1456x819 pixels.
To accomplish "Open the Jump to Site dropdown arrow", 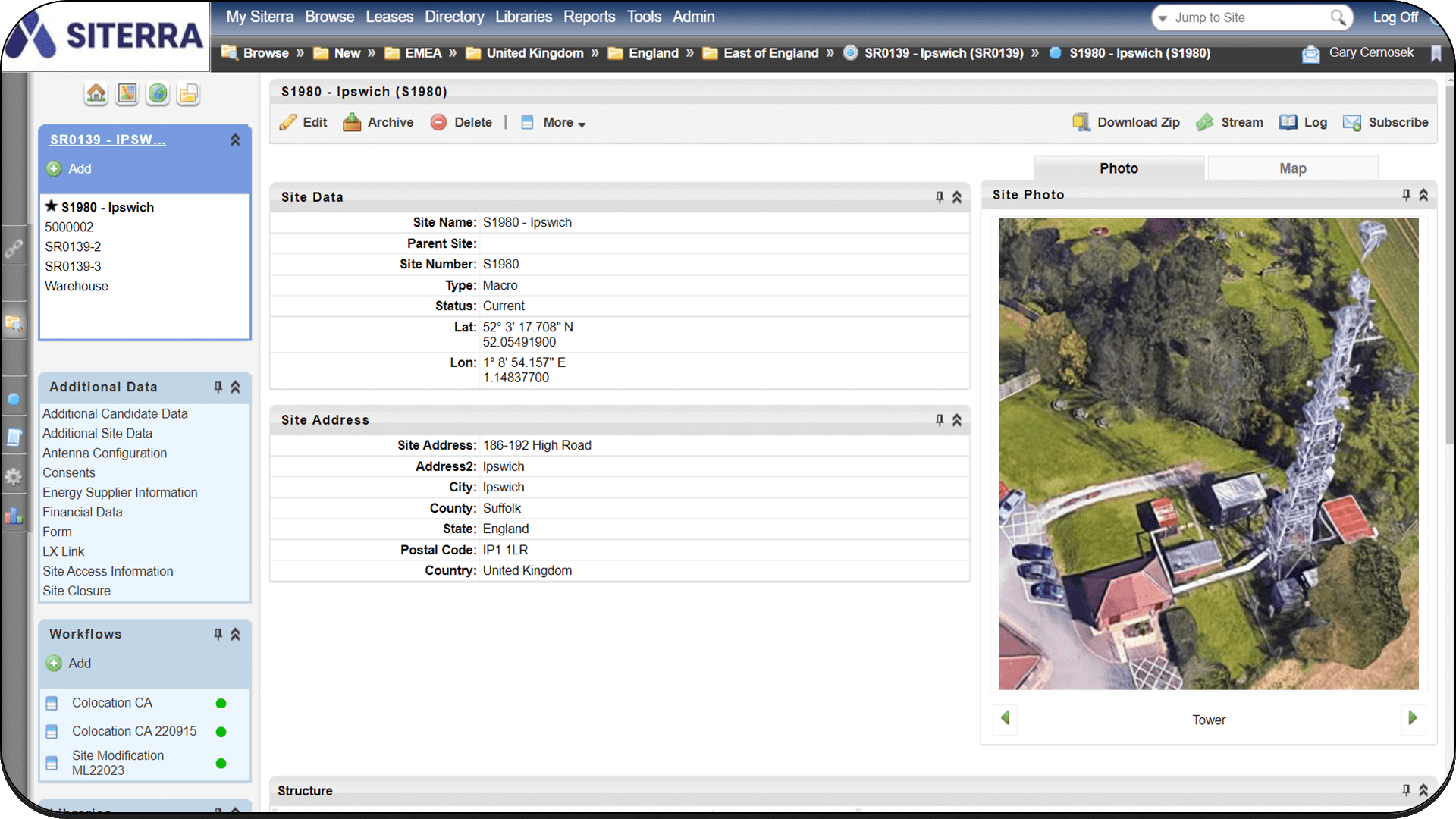I will 1163,18.
